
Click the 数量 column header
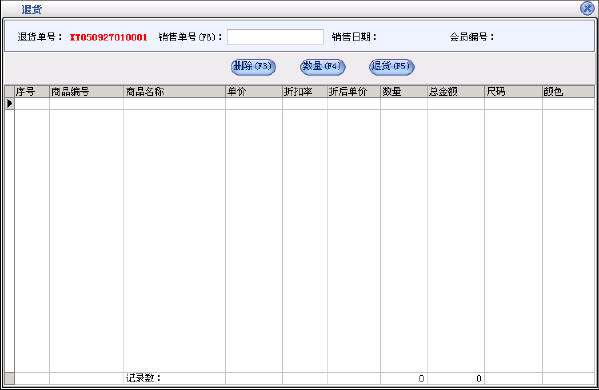(404, 92)
